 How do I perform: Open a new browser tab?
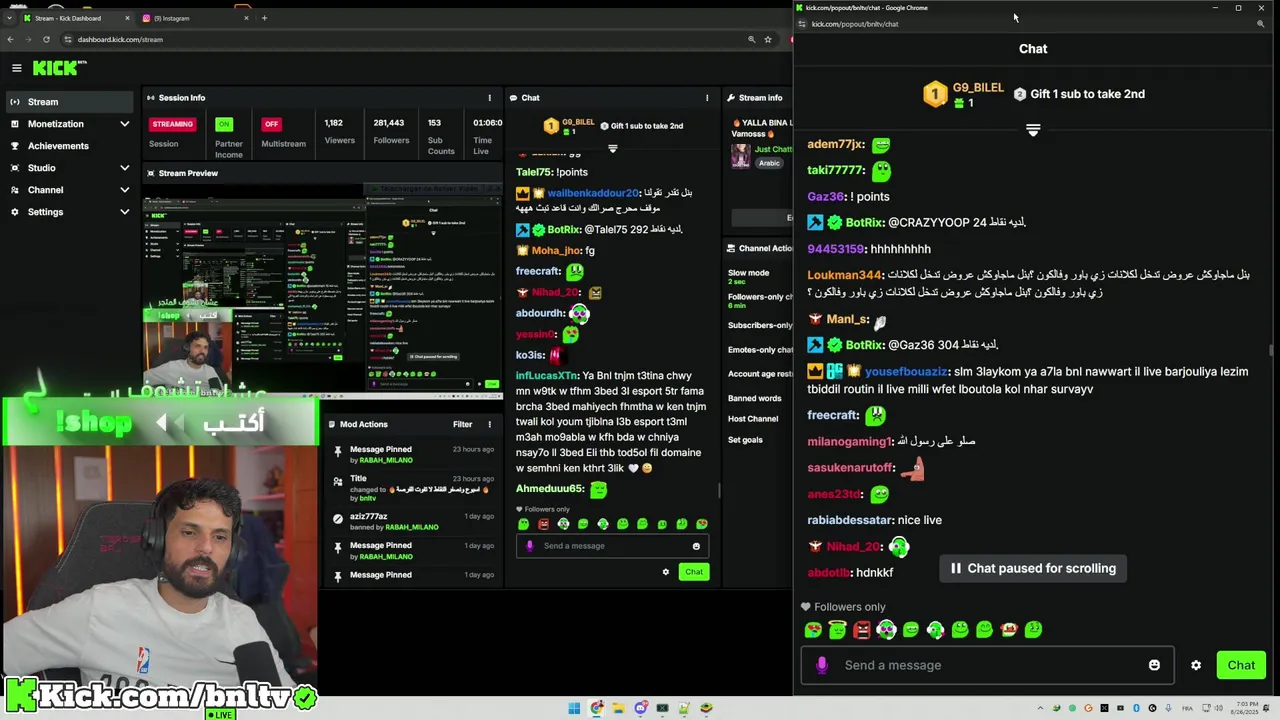coord(264,18)
